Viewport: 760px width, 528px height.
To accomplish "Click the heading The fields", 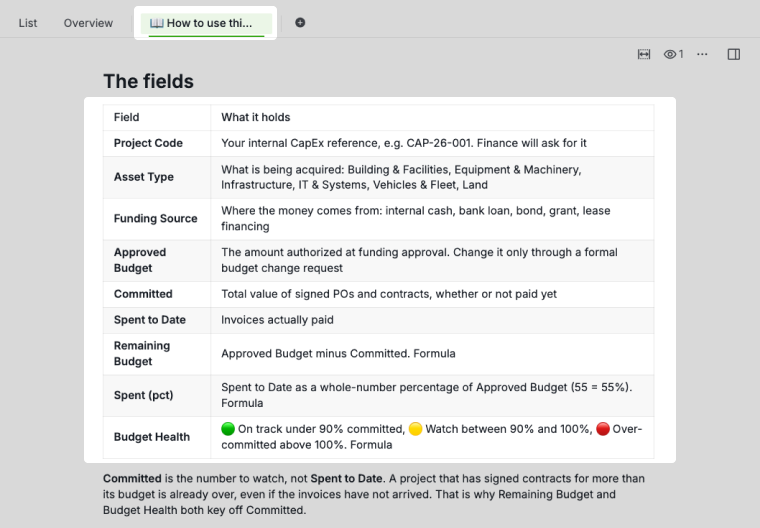I will 148,81.
